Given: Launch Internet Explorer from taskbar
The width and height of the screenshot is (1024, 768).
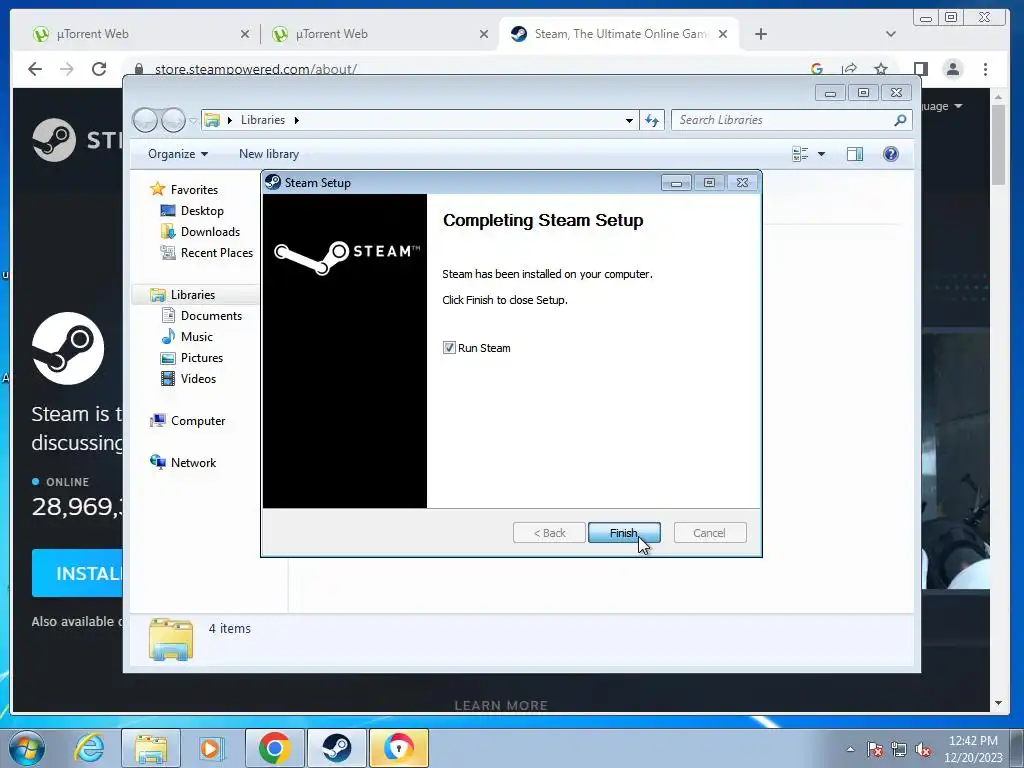Looking at the screenshot, I should tap(89, 748).
